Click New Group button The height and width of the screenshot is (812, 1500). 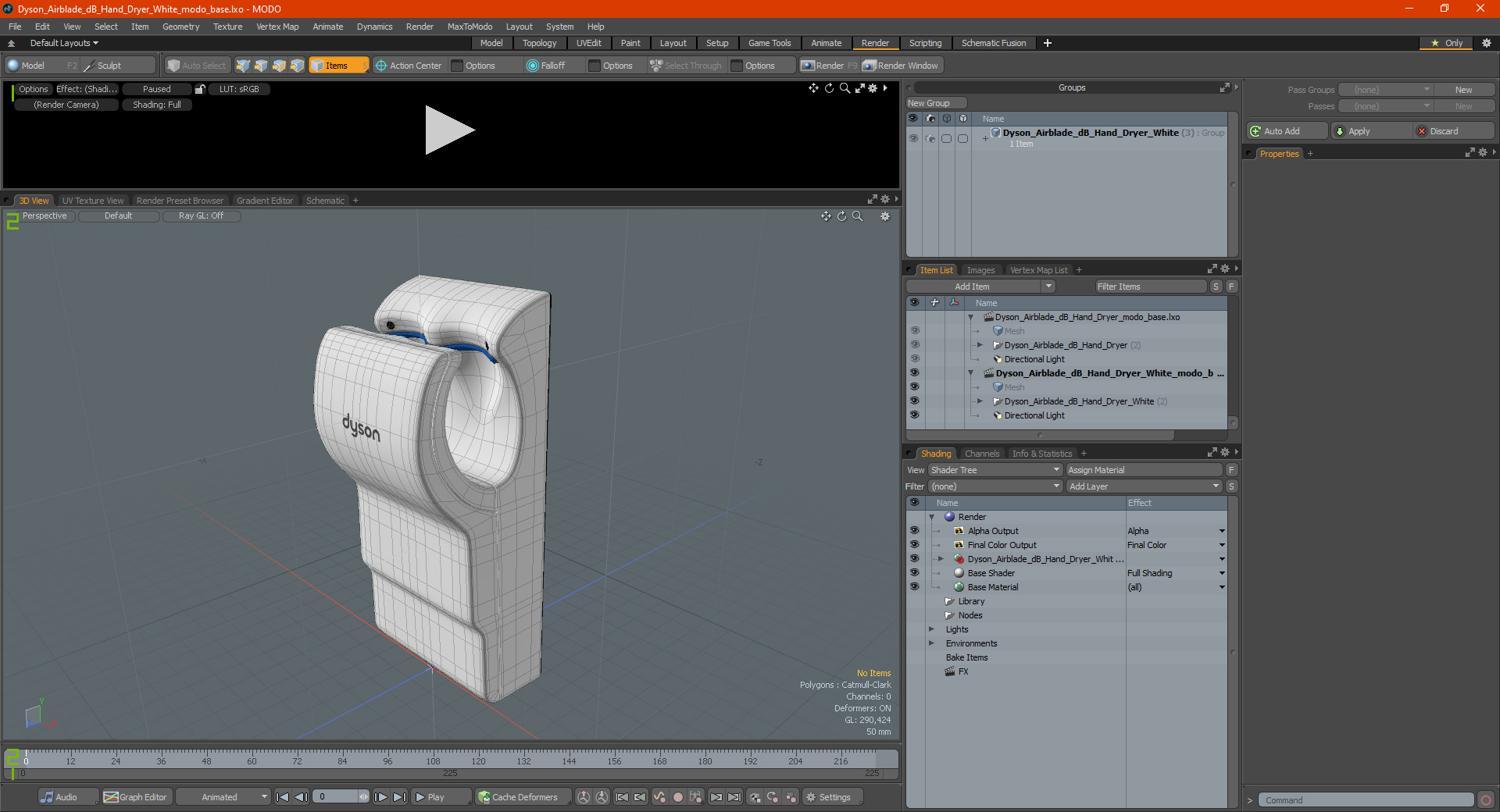(936, 103)
